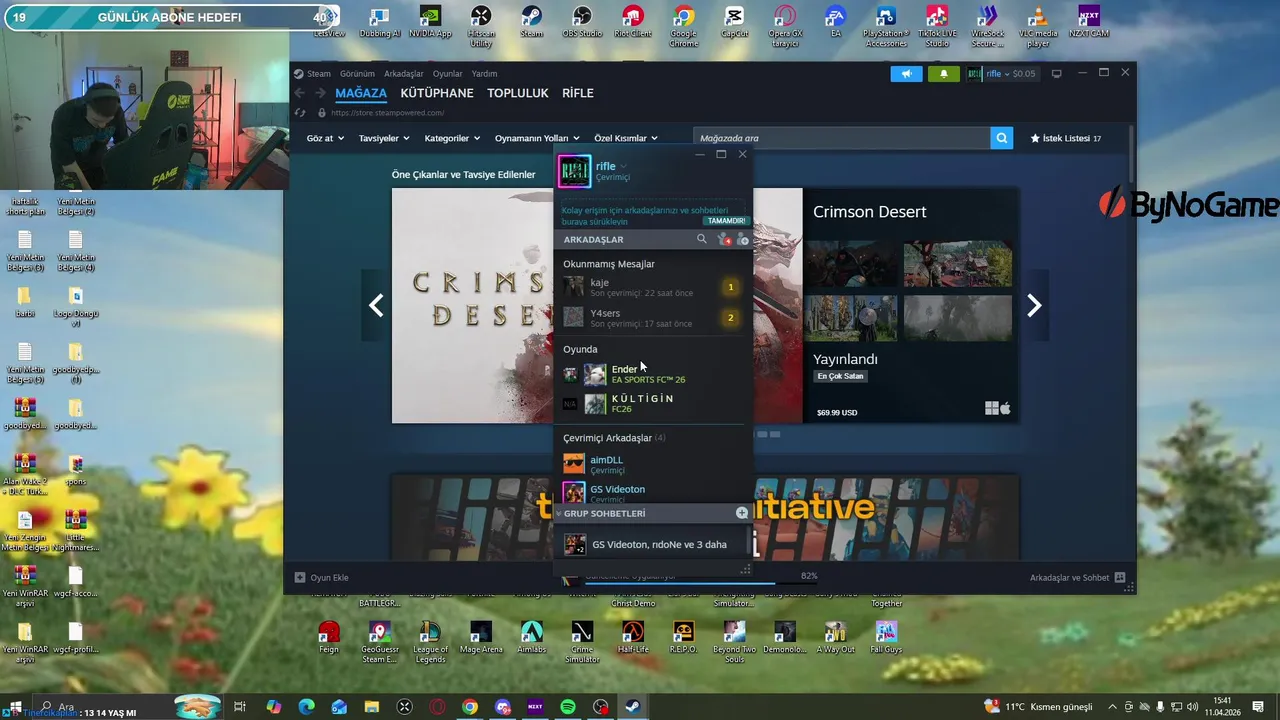Click the TAMAMDIR! button
Image resolution: width=1280 pixels, height=720 pixels.
pyautogui.click(x=726, y=220)
